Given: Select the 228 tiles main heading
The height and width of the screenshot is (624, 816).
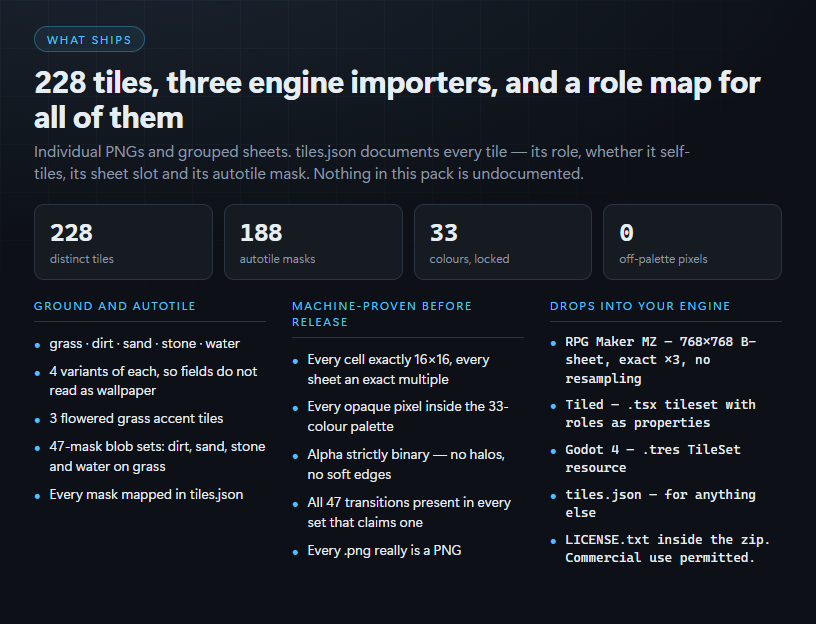Looking at the screenshot, I should [x=398, y=100].
